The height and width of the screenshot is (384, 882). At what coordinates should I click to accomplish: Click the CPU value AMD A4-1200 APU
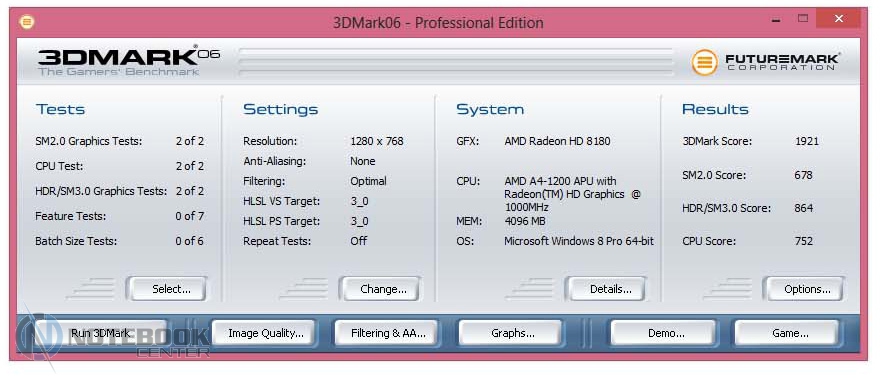coord(573,194)
